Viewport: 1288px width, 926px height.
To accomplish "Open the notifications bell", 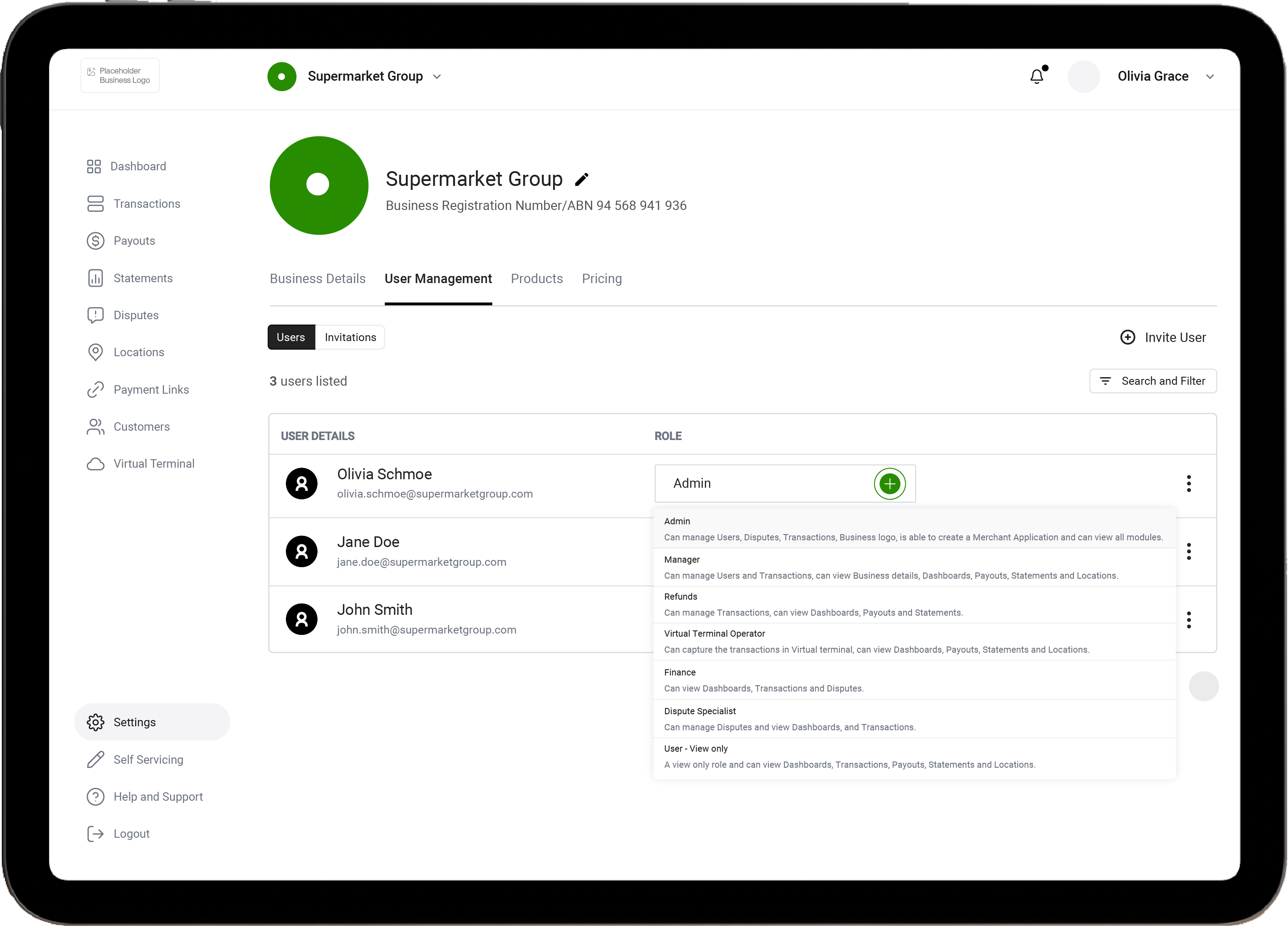I will pos(1037,76).
